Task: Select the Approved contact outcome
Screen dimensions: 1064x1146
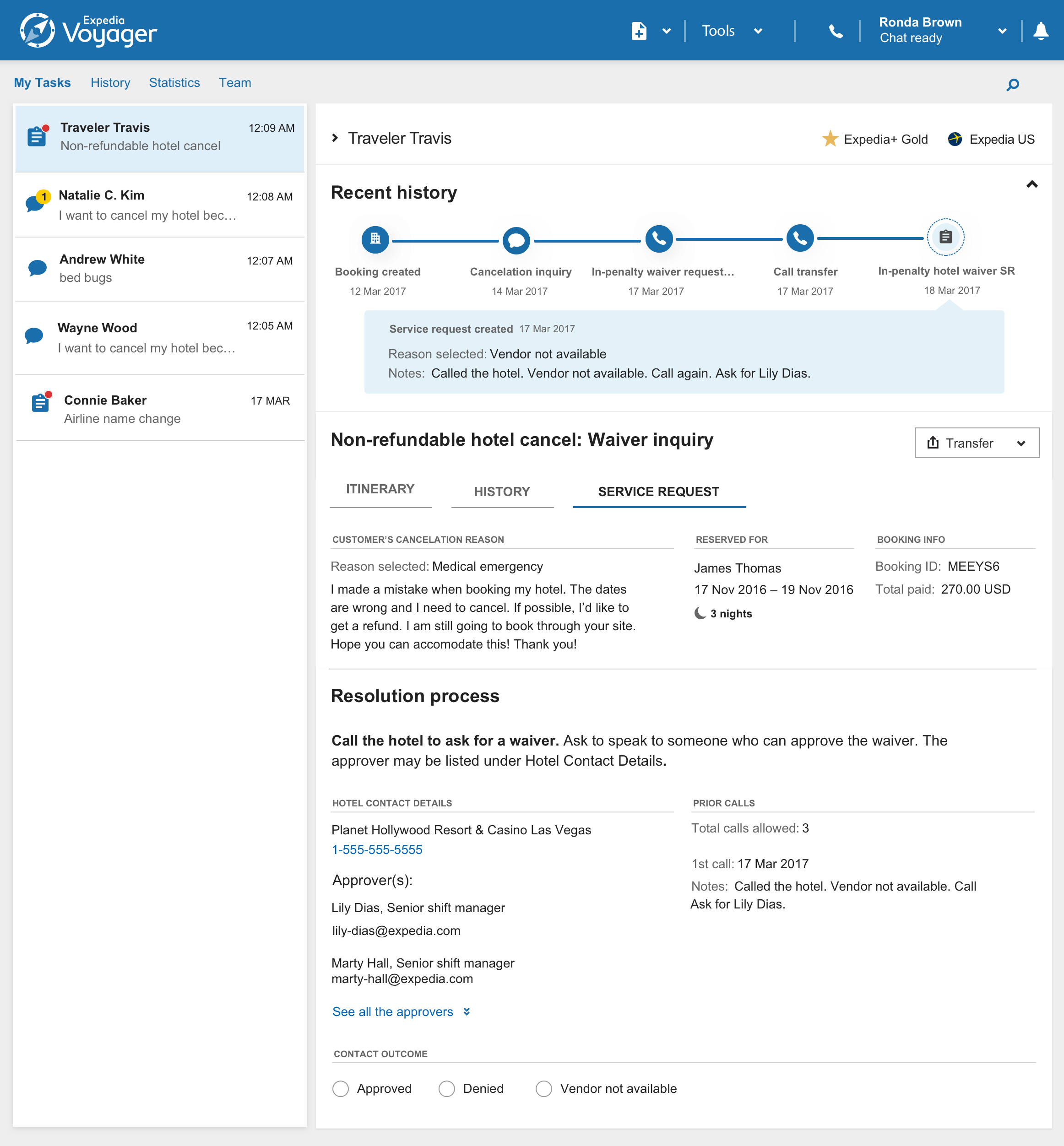Action: pyautogui.click(x=341, y=1088)
